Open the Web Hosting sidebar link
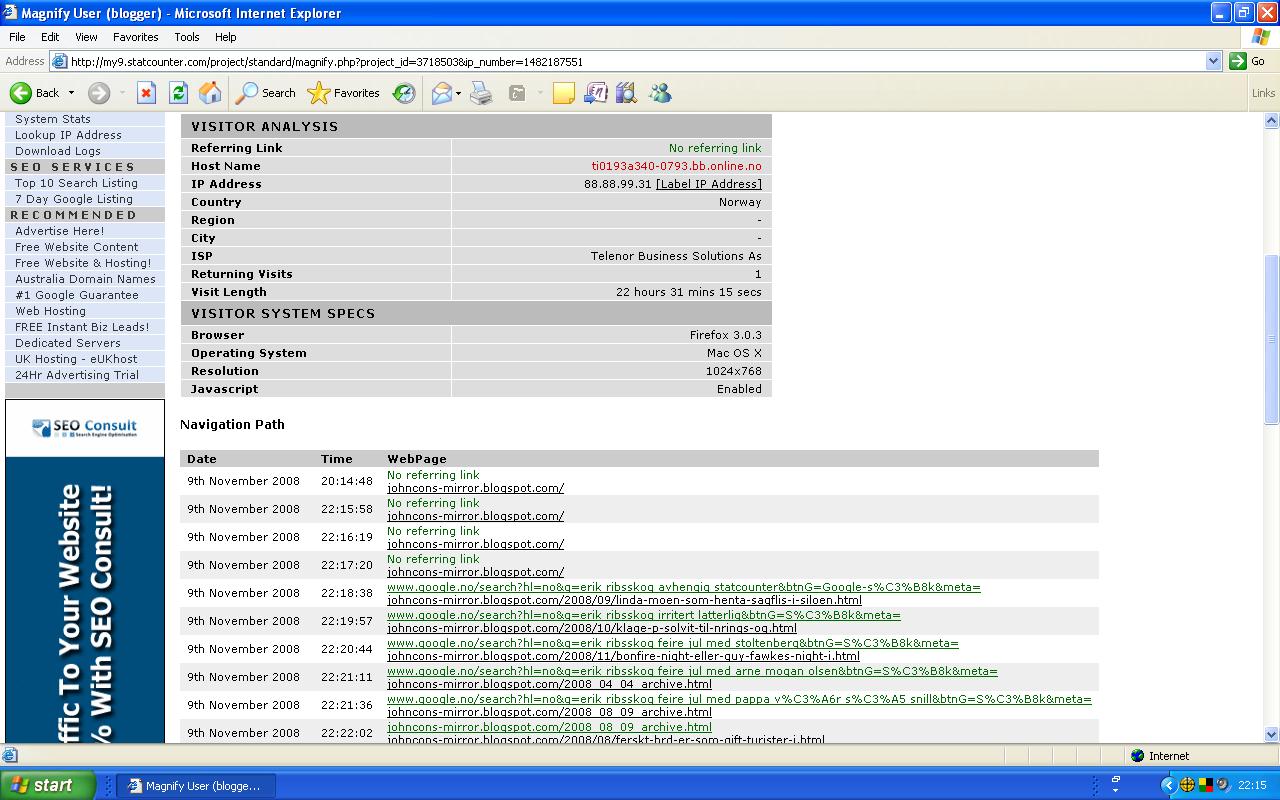Image resolution: width=1280 pixels, height=800 pixels. pos(50,311)
